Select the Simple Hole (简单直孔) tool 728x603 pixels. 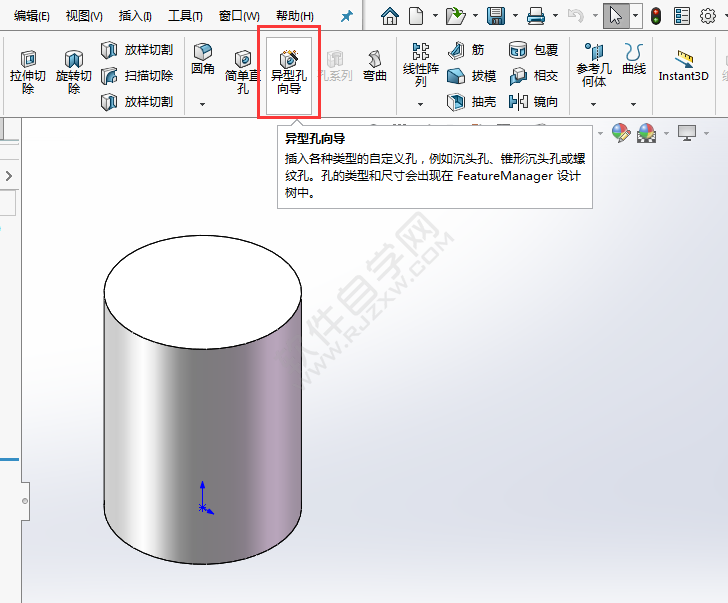(242, 72)
